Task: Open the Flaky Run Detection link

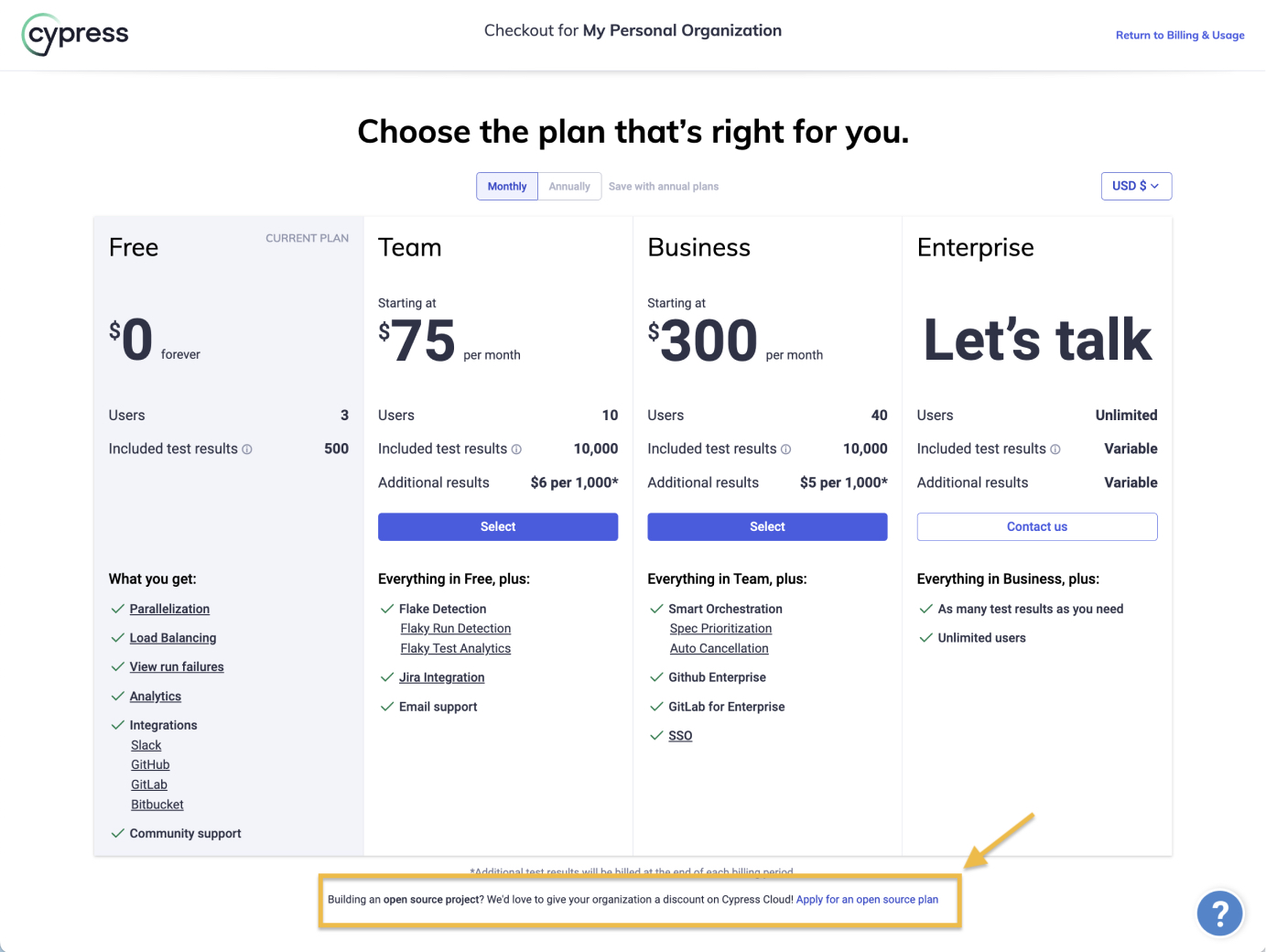Action: point(455,628)
